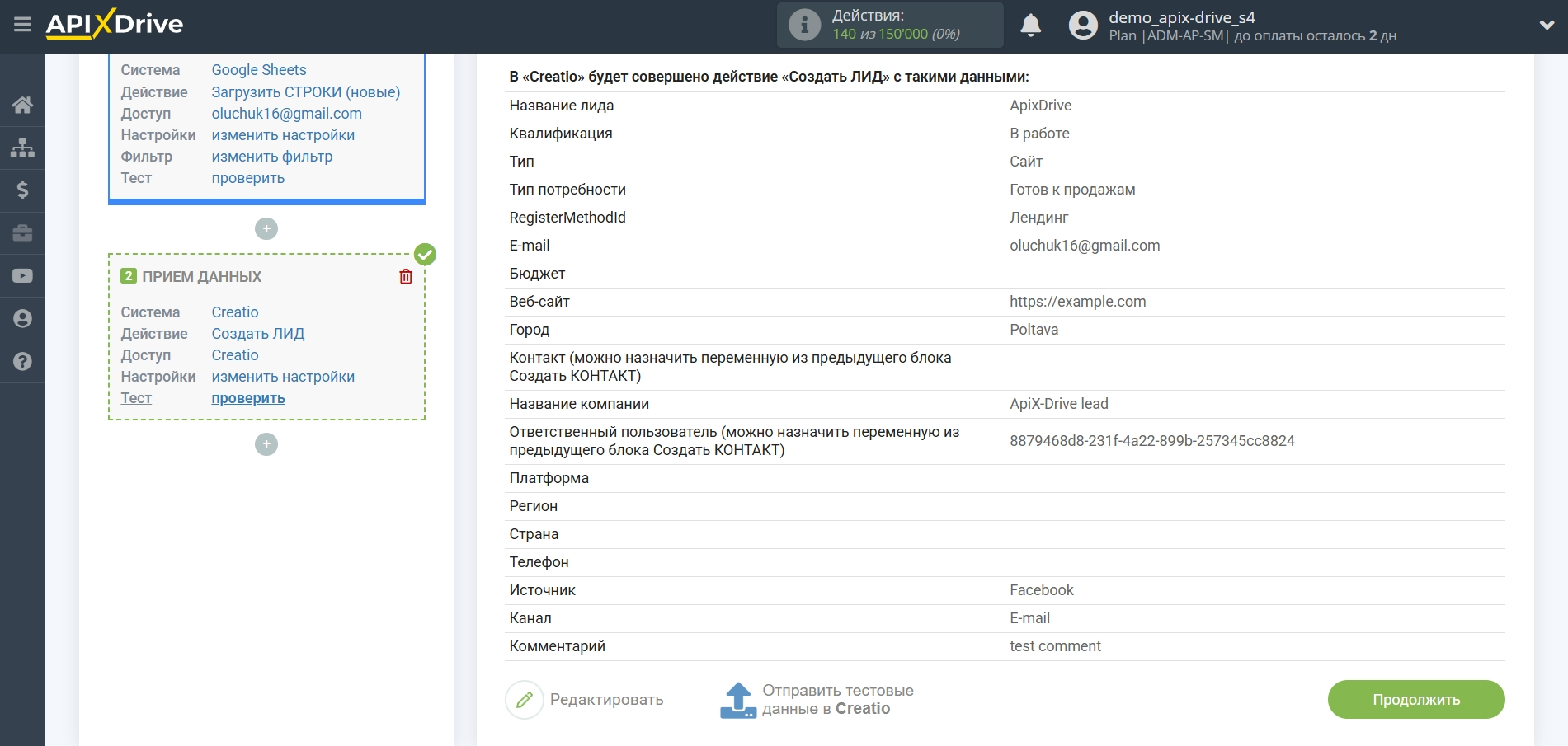The image size is (1568, 746).
Task: Open the hamburger menu in the header
Action: 22,25
